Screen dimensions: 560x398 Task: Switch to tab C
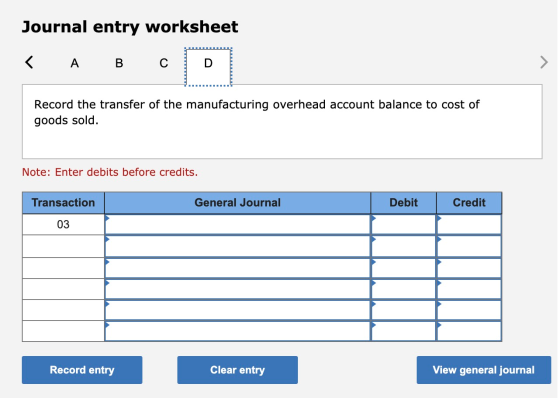coord(164,63)
